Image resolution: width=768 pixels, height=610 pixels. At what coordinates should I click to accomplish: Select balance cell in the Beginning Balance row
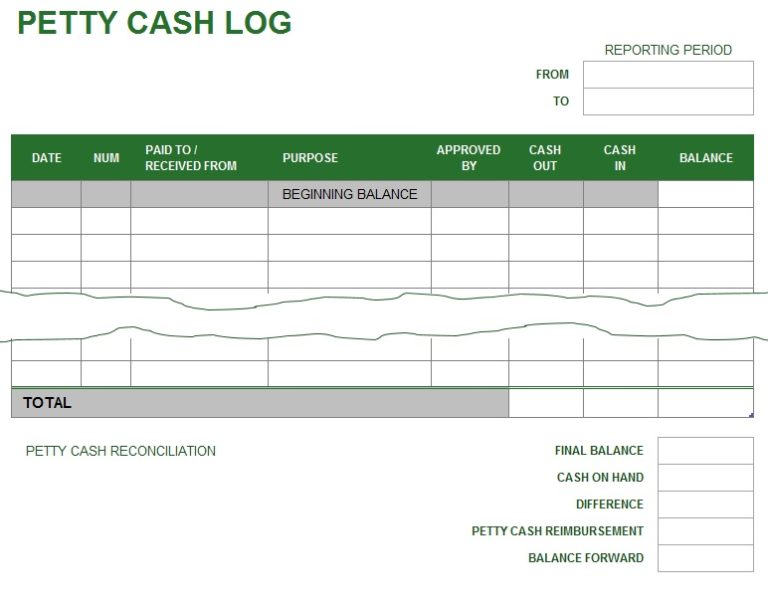click(706, 194)
